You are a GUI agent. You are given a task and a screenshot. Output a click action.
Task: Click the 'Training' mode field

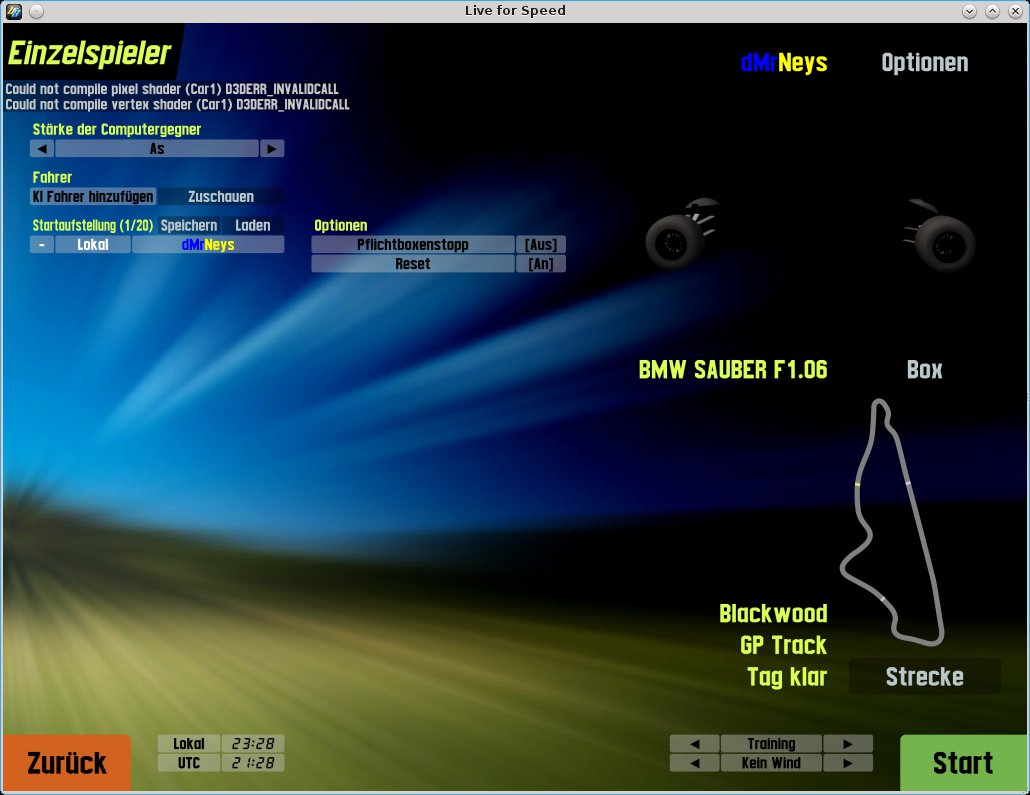point(771,744)
